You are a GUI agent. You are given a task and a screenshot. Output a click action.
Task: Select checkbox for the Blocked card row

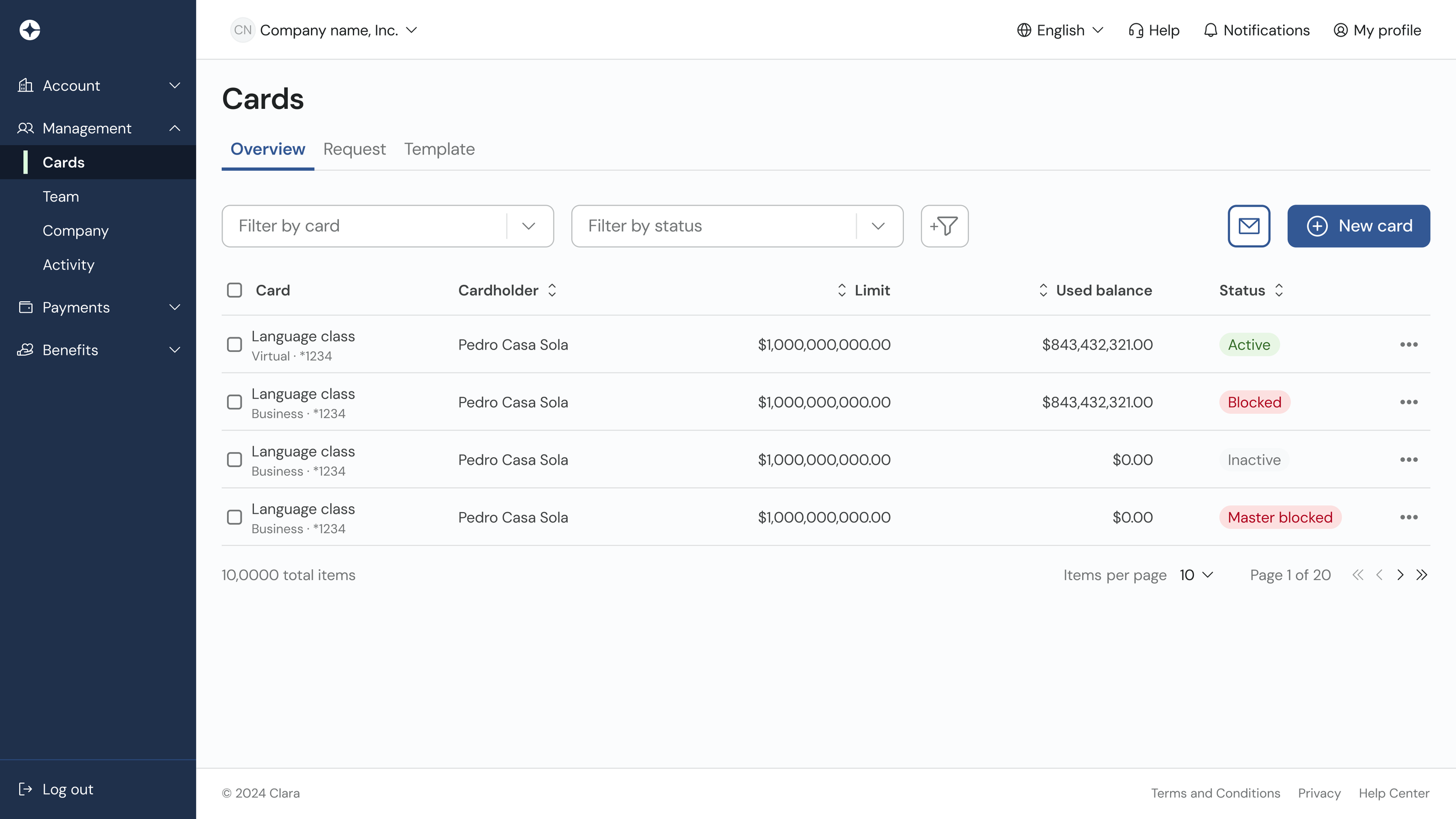(234, 403)
